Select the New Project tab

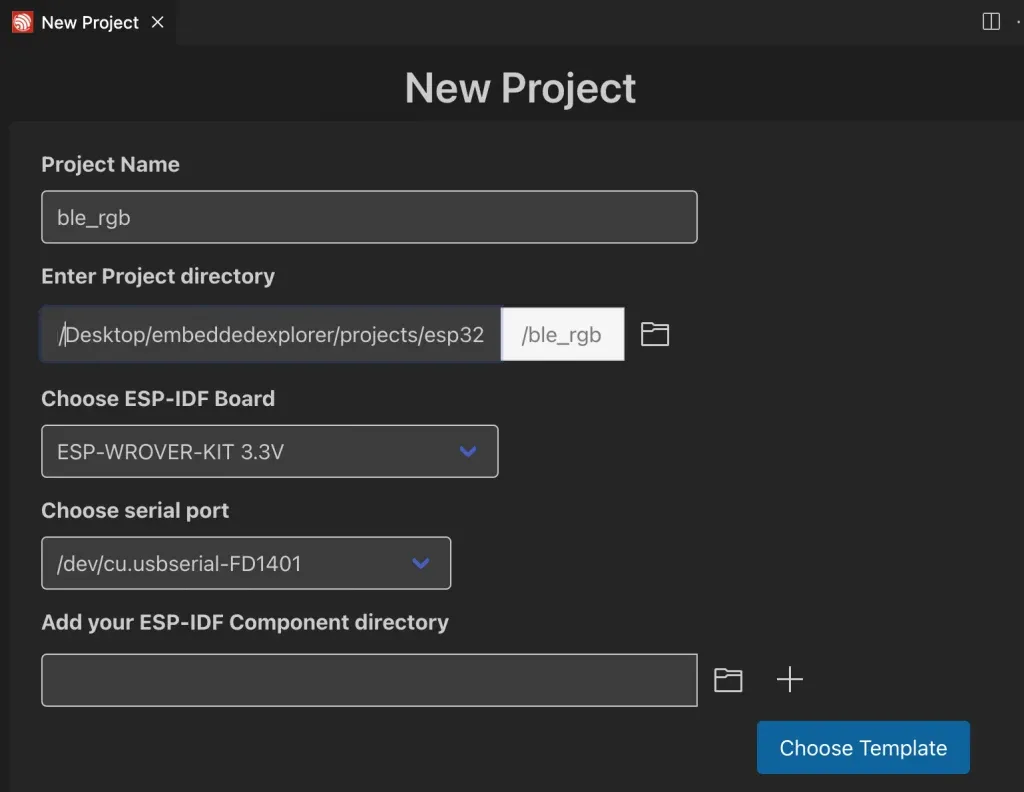click(88, 21)
